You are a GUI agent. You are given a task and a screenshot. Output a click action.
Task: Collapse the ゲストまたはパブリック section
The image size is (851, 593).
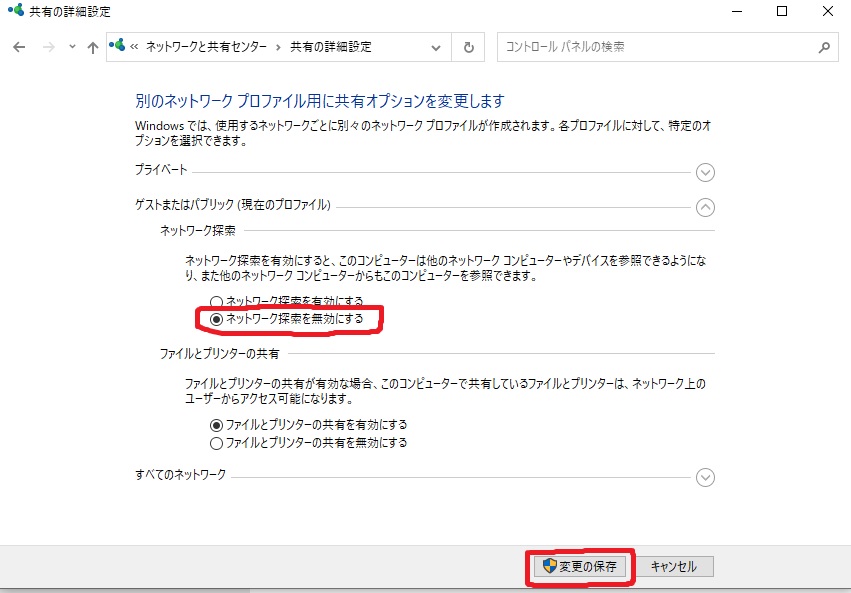pyautogui.click(x=705, y=207)
